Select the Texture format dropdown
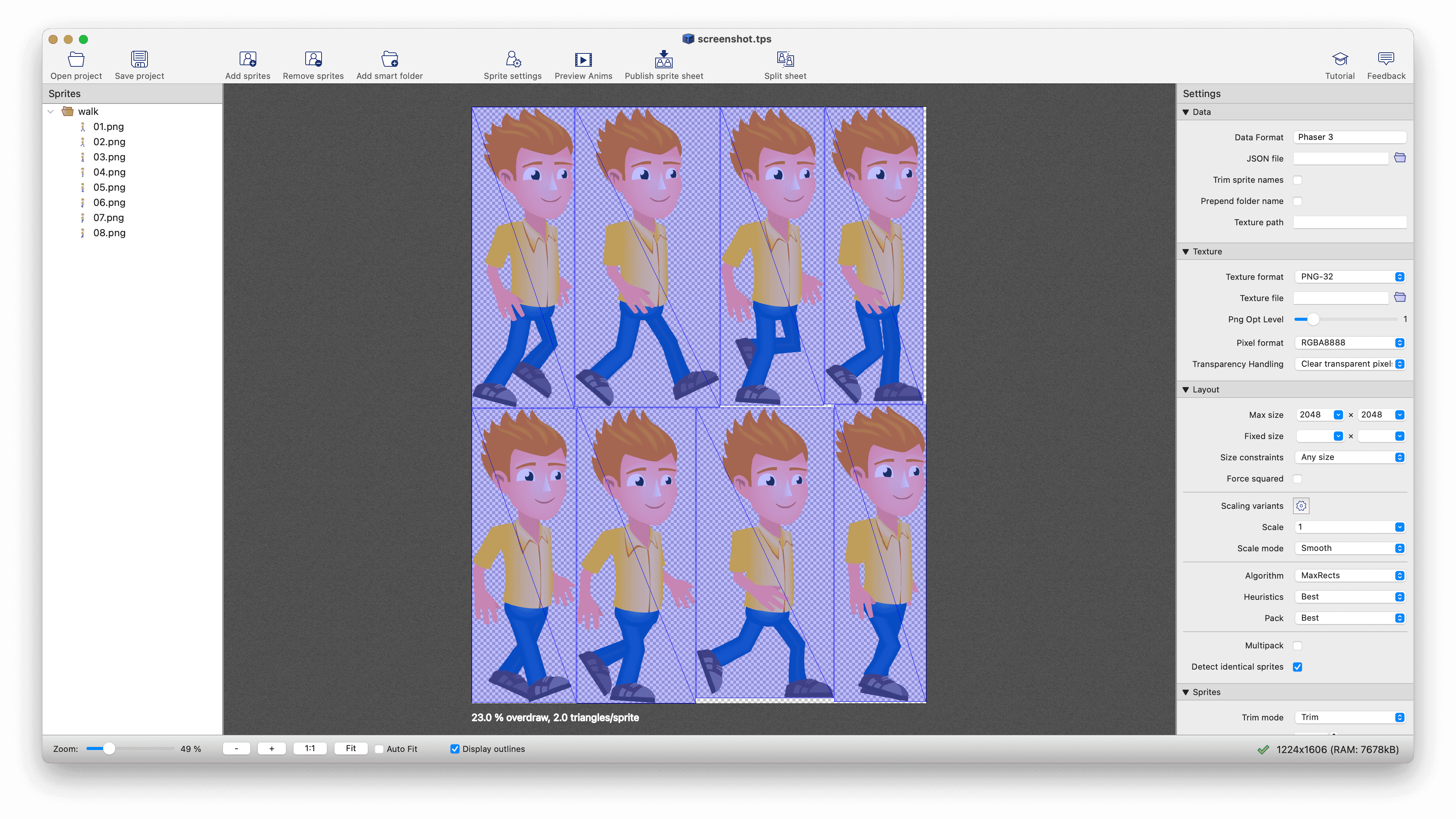 click(1350, 276)
